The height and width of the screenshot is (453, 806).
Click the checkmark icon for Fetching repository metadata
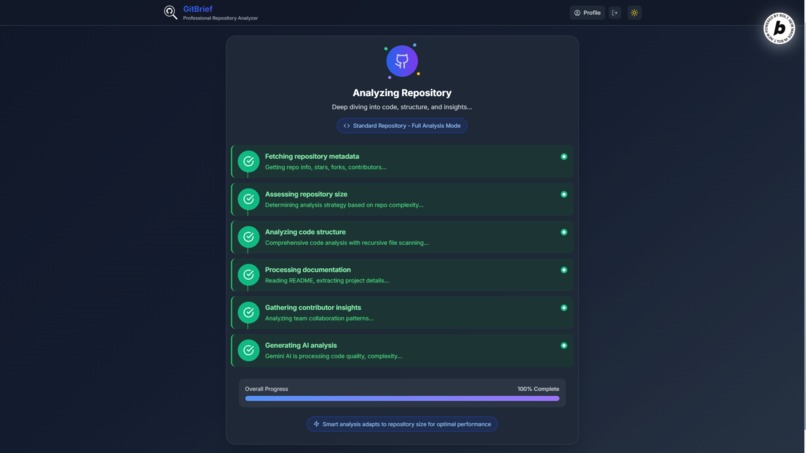click(x=248, y=161)
